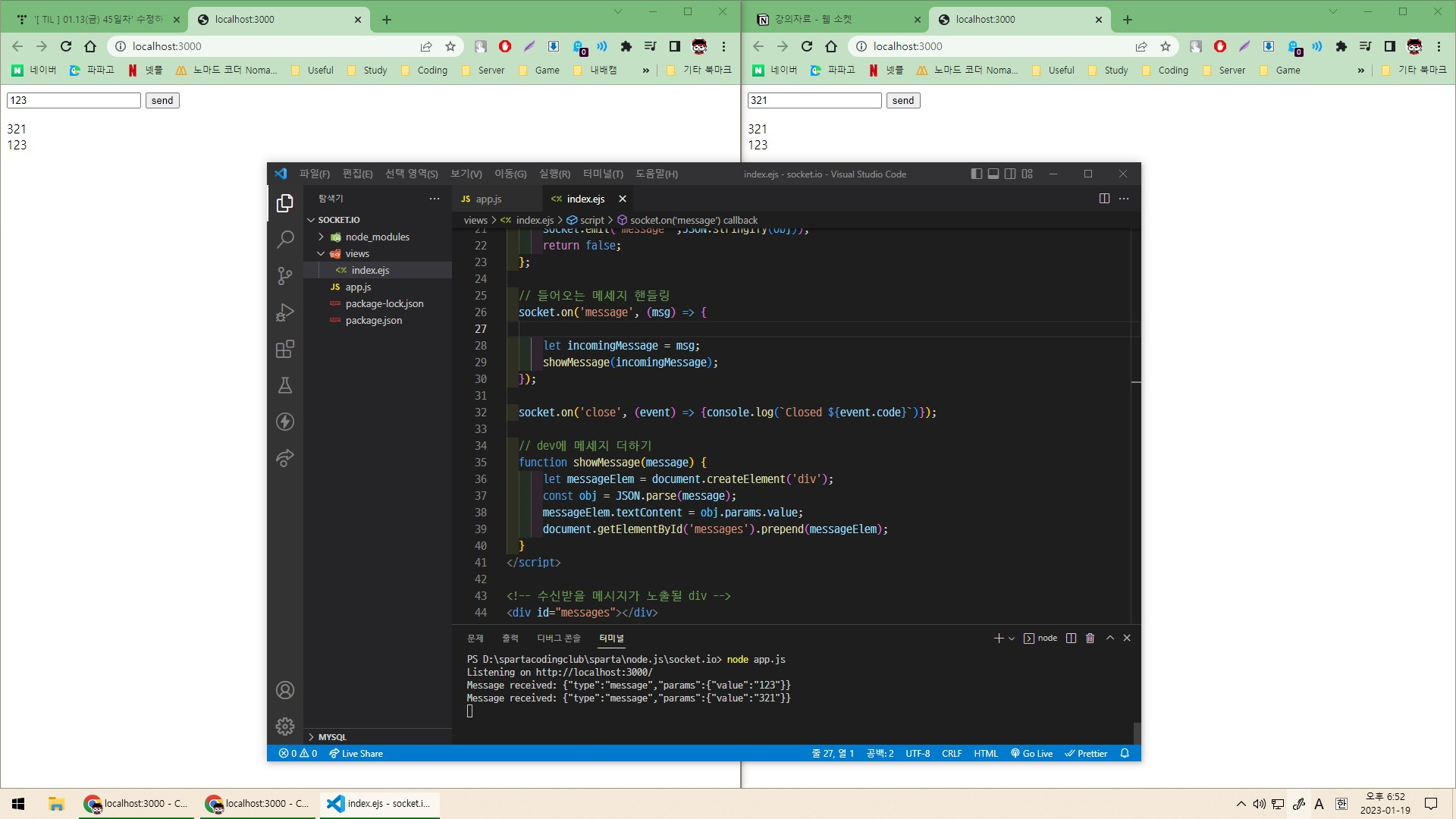The height and width of the screenshot is (819, 1456).
Task: Open the Run and Debug view
Action: [285, 312]
